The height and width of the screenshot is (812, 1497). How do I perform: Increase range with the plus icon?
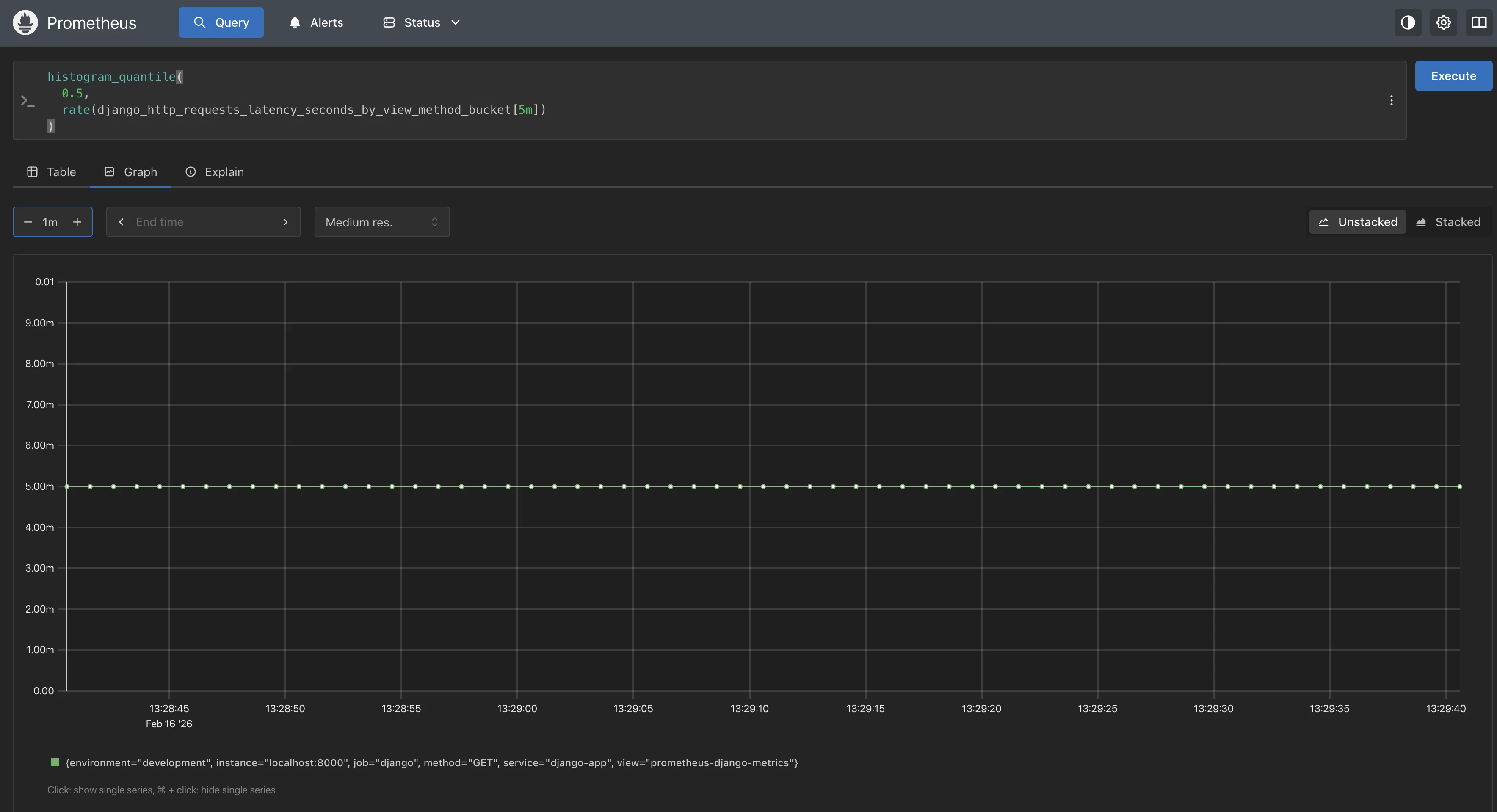(x=77, y=222)
